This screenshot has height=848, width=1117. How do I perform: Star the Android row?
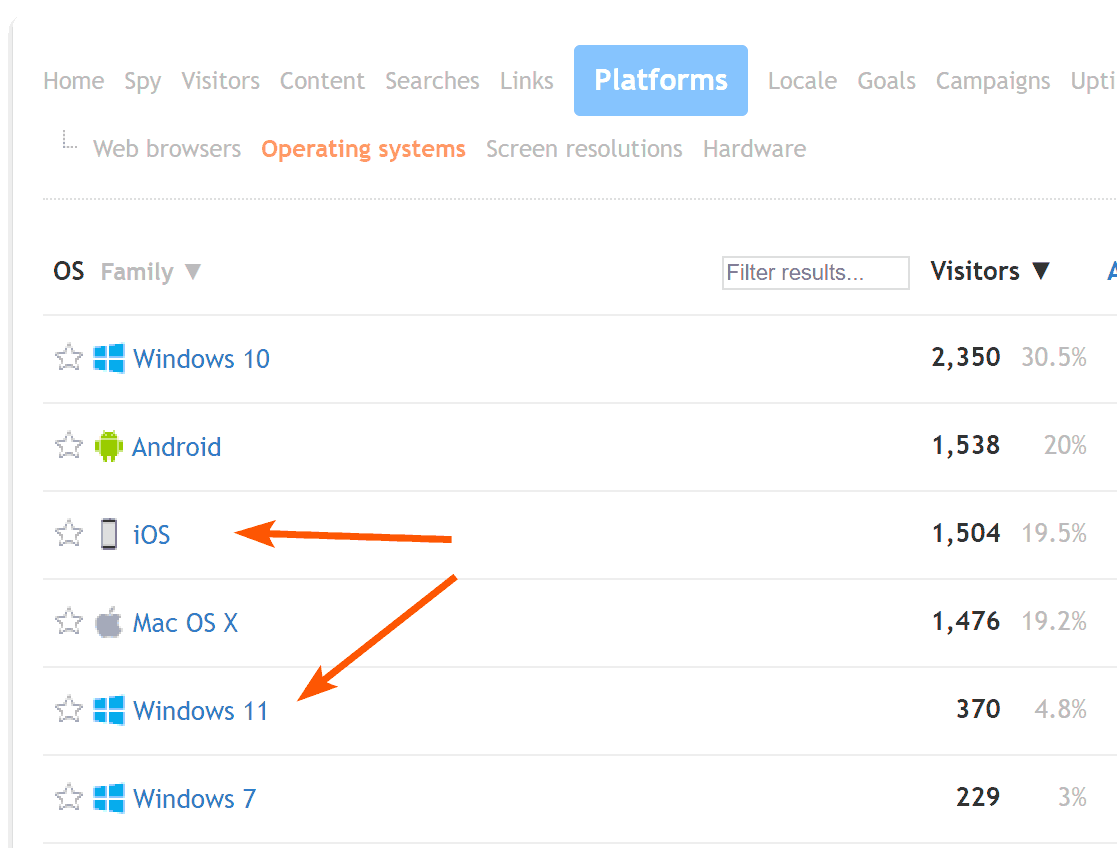pyautogui.click(x=69, y=446)
